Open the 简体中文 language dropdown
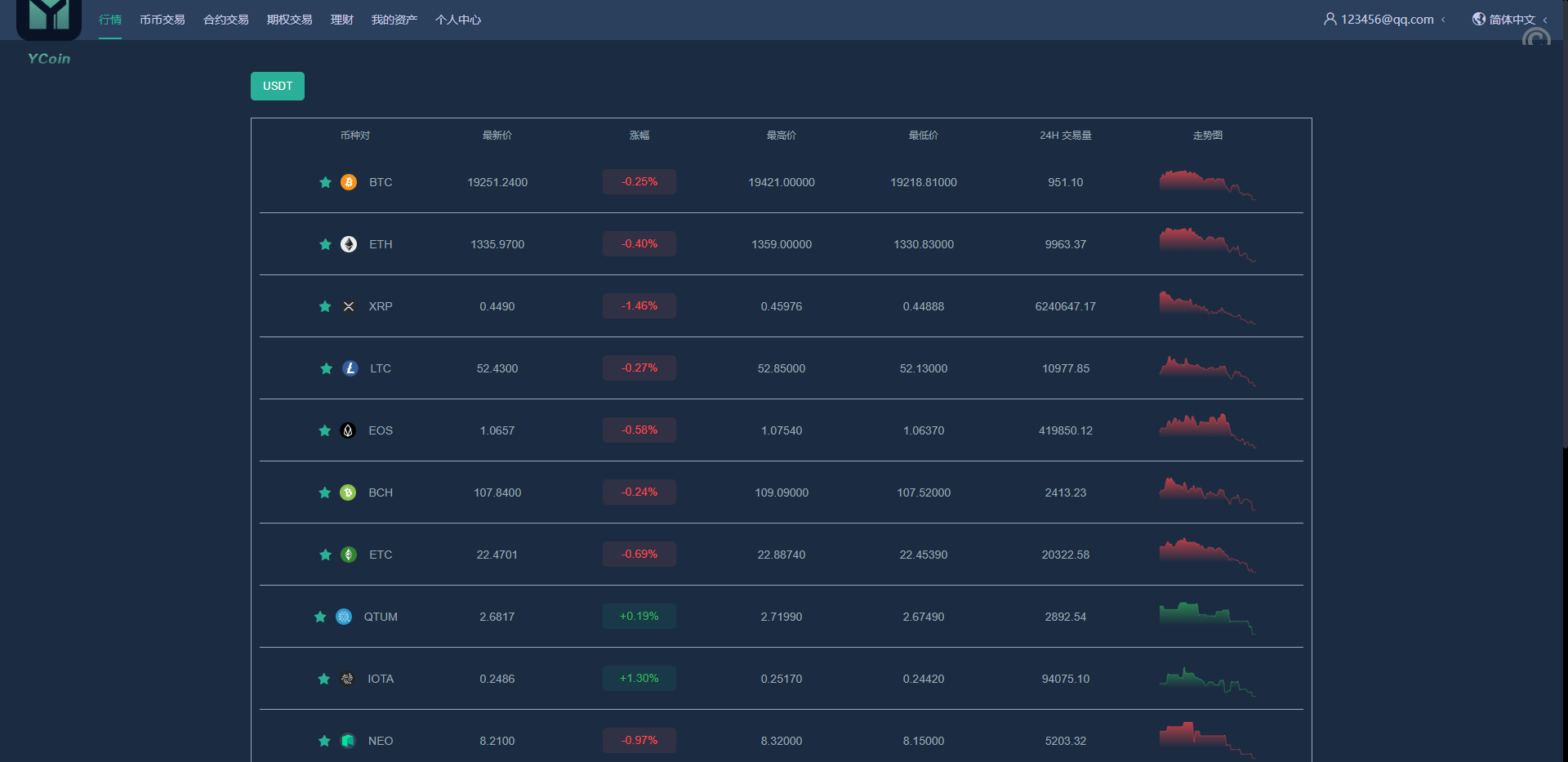Viewport: 1568px width, 762px height. pos(1511,20)
